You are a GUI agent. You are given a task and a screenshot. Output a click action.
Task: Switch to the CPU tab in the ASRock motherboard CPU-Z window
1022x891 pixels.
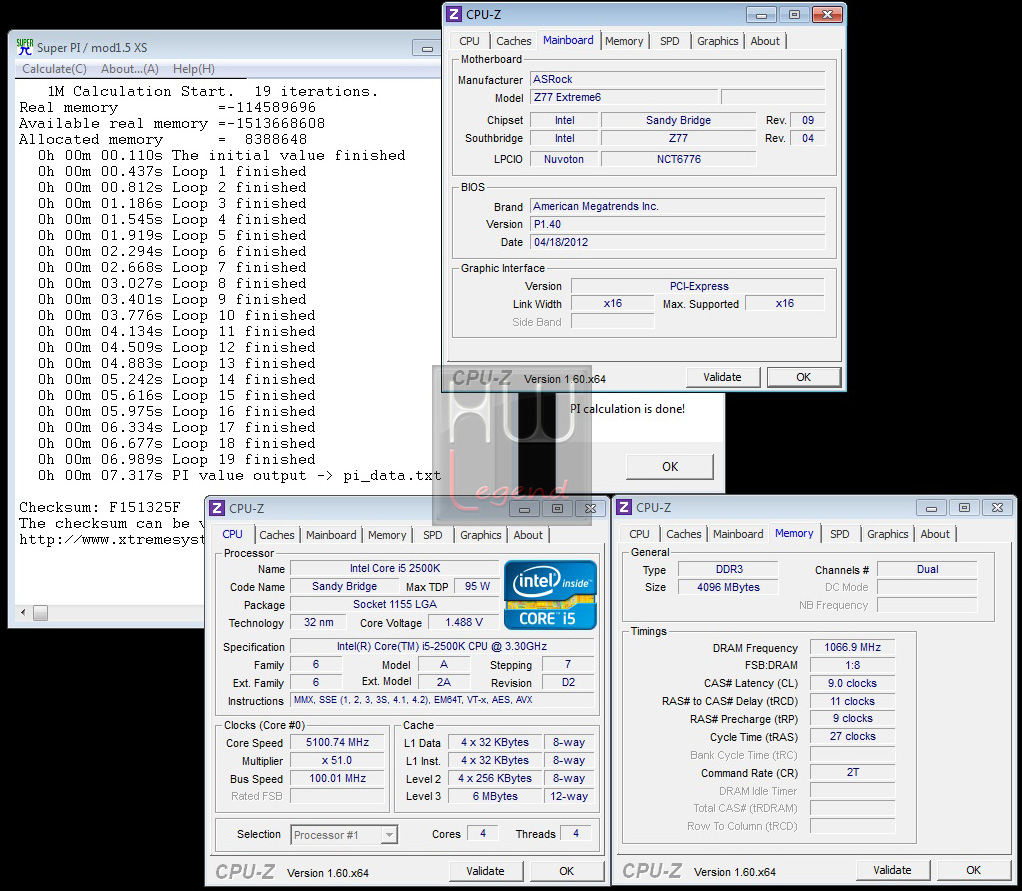(x=469, y=41)
